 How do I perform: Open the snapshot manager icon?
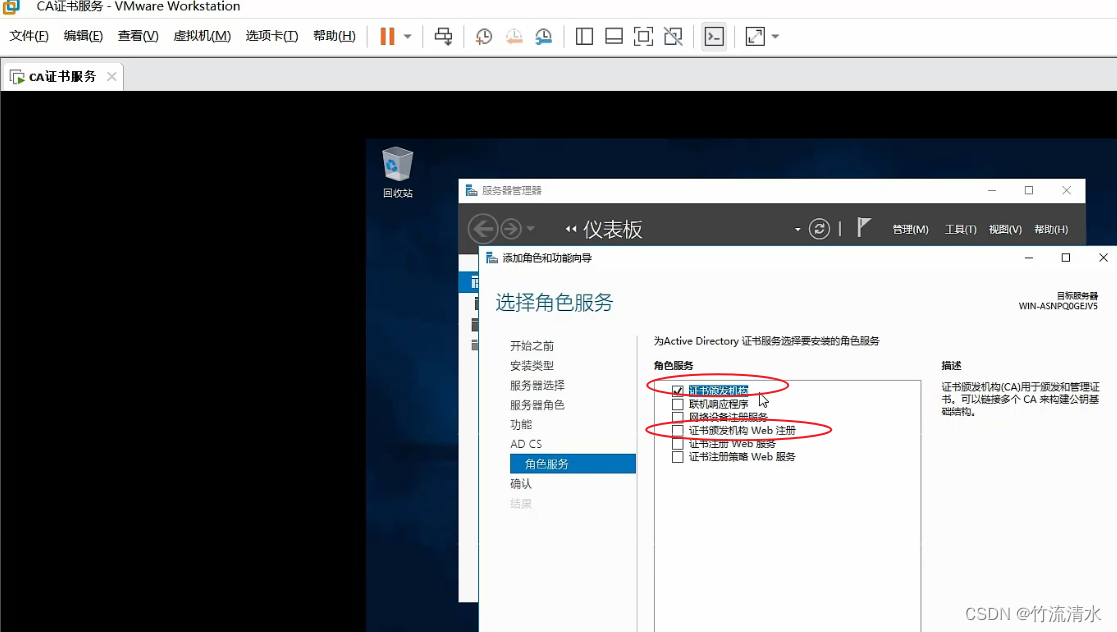[544, 36]
